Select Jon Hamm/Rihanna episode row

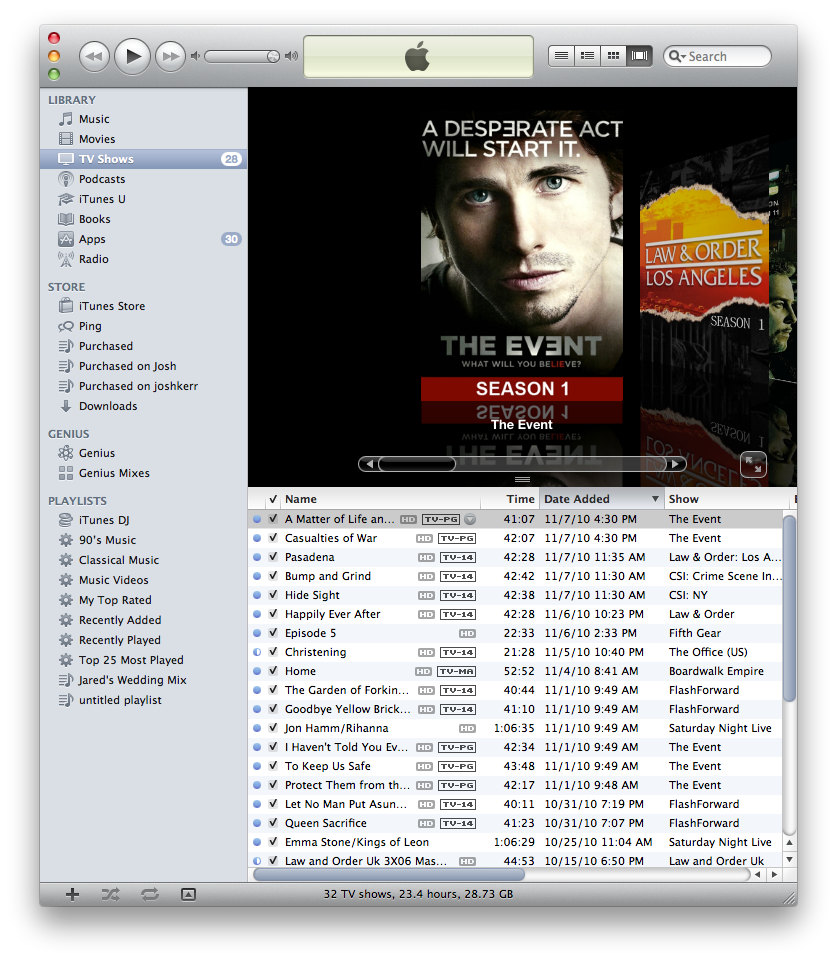515,728
